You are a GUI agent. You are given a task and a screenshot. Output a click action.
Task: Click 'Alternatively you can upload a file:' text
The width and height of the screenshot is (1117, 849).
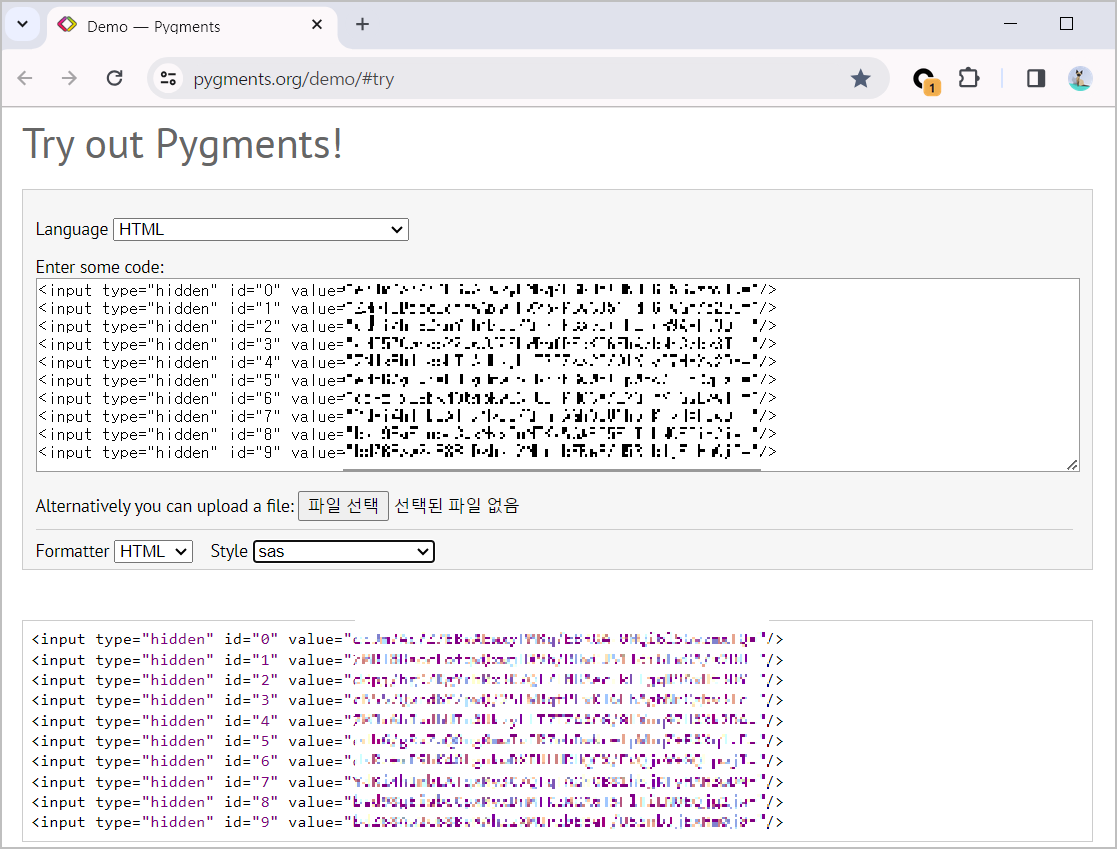[x=165, y=506]
